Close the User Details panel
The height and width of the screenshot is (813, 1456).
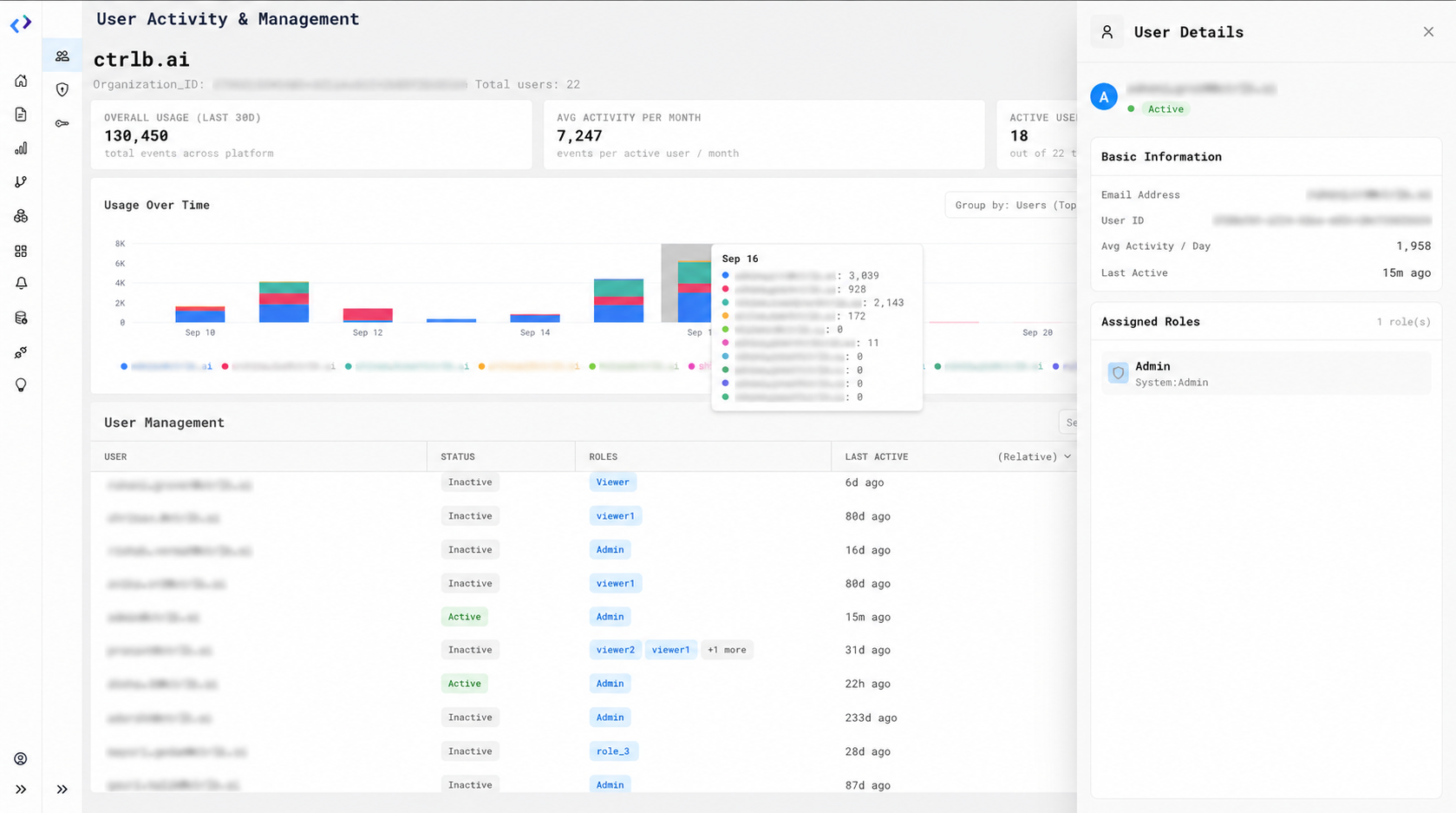1428,32
